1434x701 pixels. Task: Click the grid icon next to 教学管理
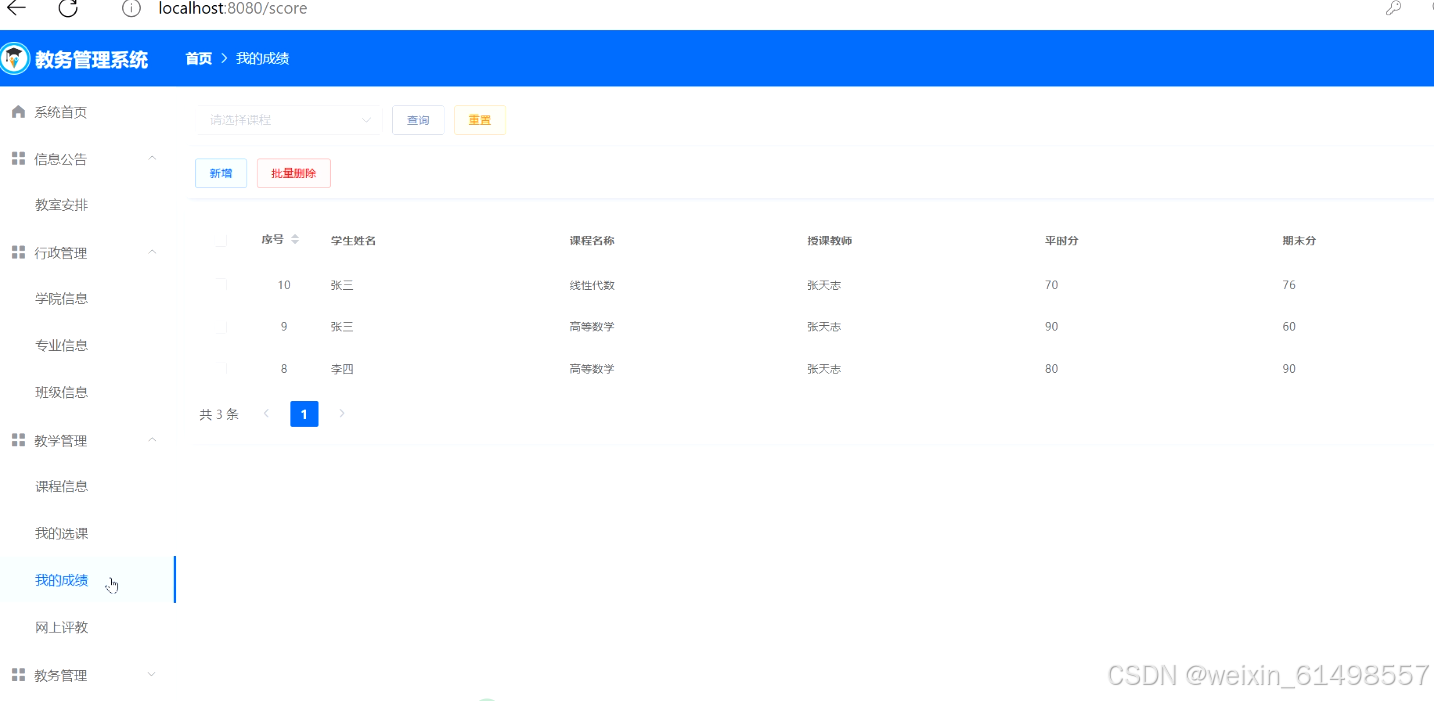click(x=17, y=440)
